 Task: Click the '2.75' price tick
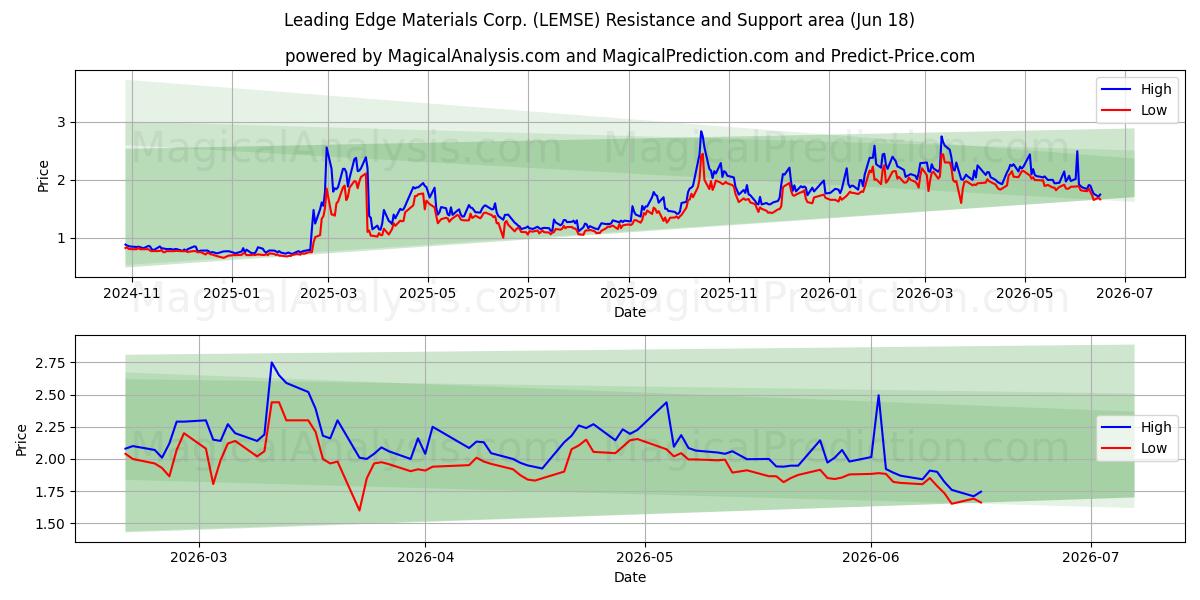49,363
